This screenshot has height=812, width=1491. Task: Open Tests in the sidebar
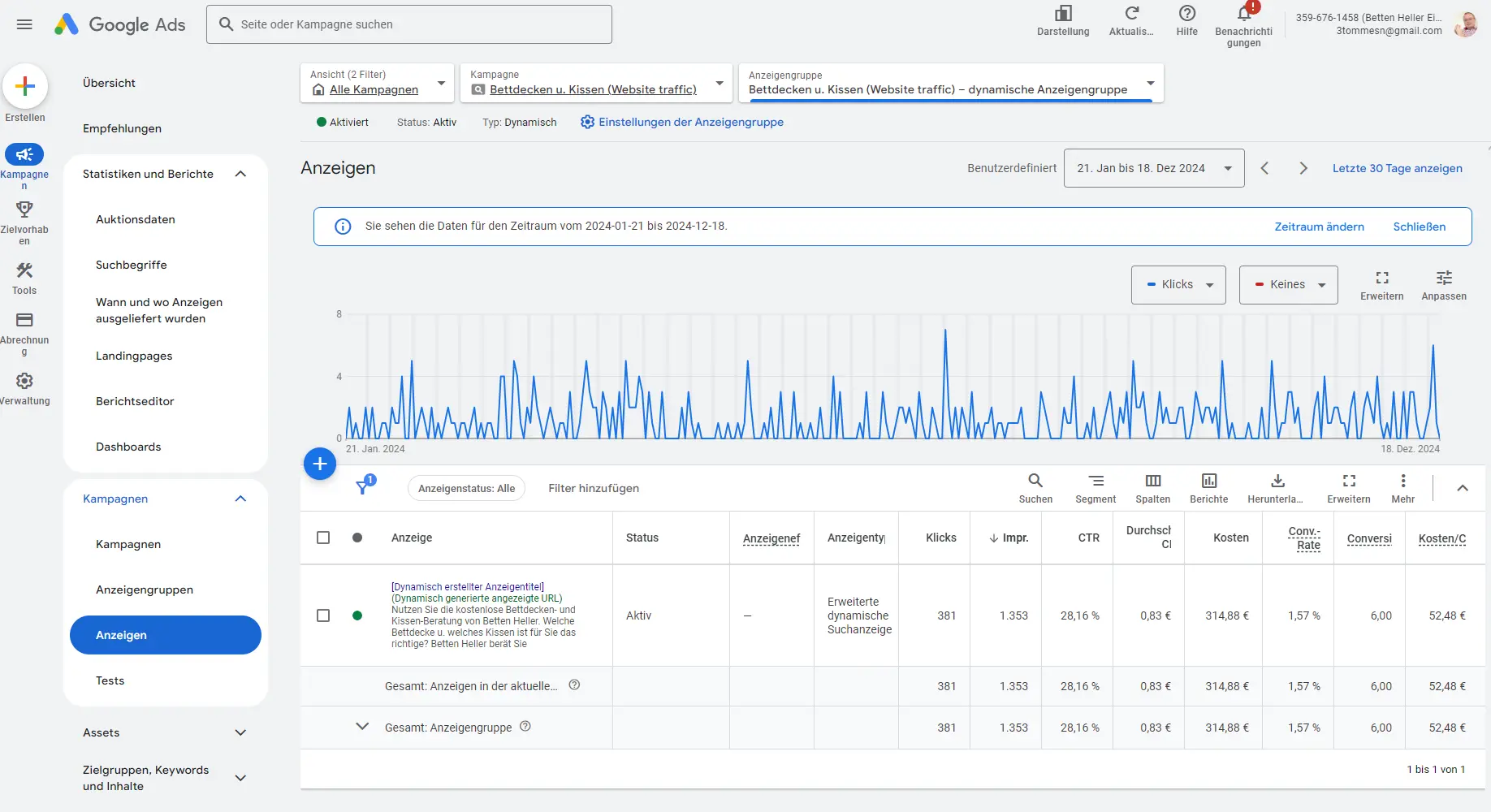110,680
